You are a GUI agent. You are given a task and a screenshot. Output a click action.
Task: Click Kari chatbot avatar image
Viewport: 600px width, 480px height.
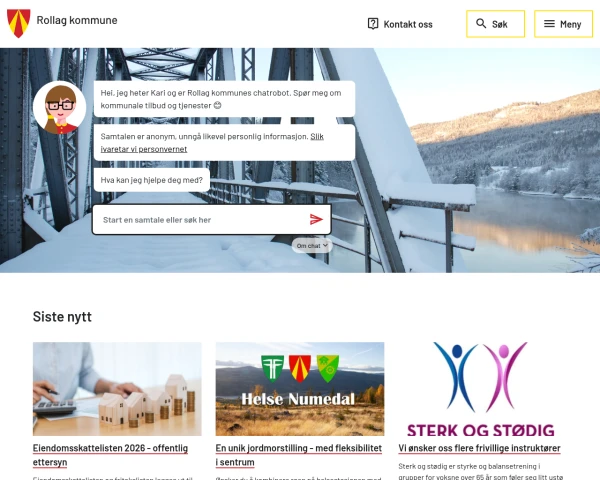click(60, 108)
